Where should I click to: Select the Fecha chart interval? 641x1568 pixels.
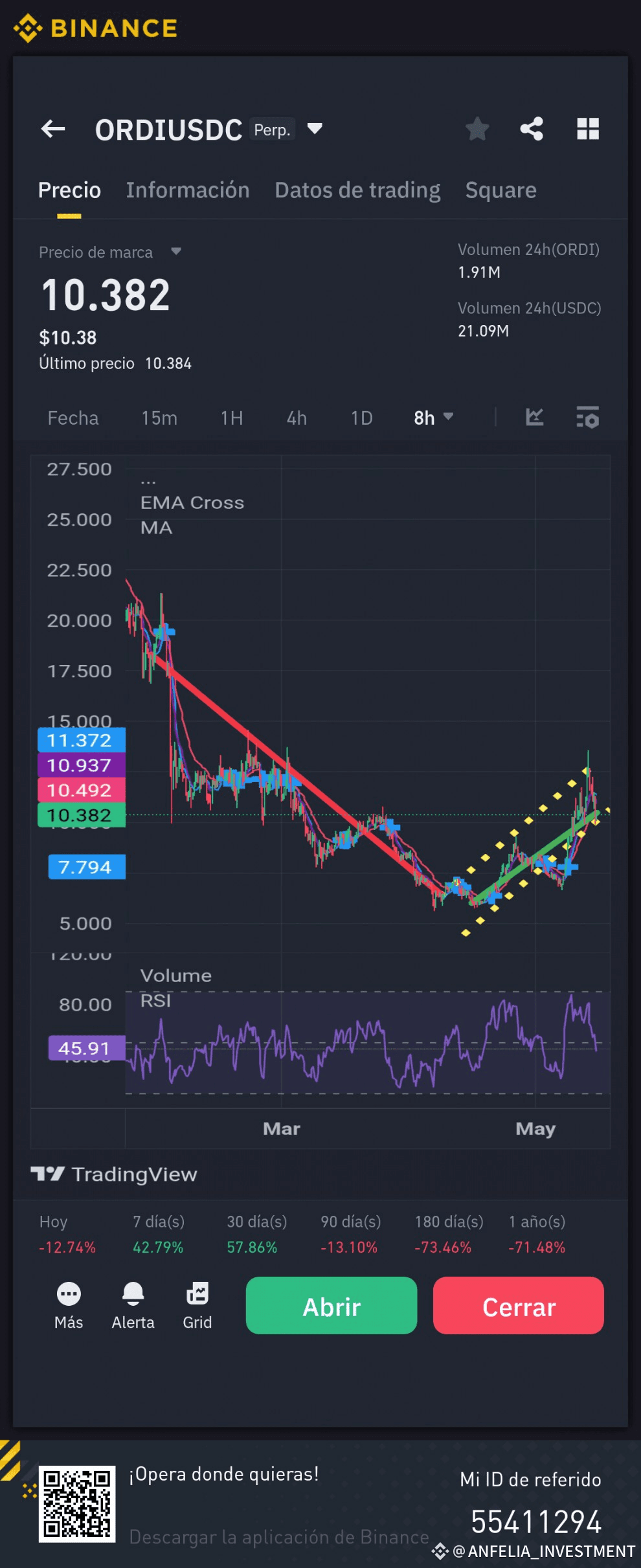(x=73, y=418)
